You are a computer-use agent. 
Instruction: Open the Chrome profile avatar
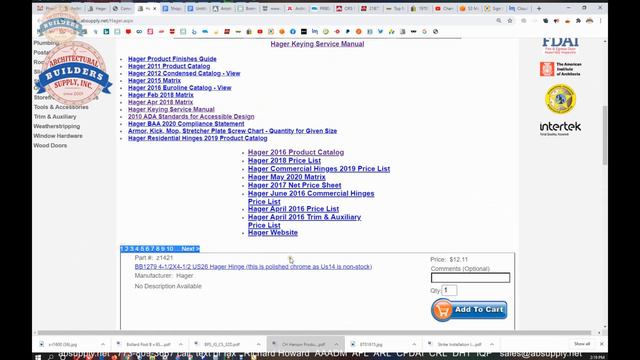point(589,20)
